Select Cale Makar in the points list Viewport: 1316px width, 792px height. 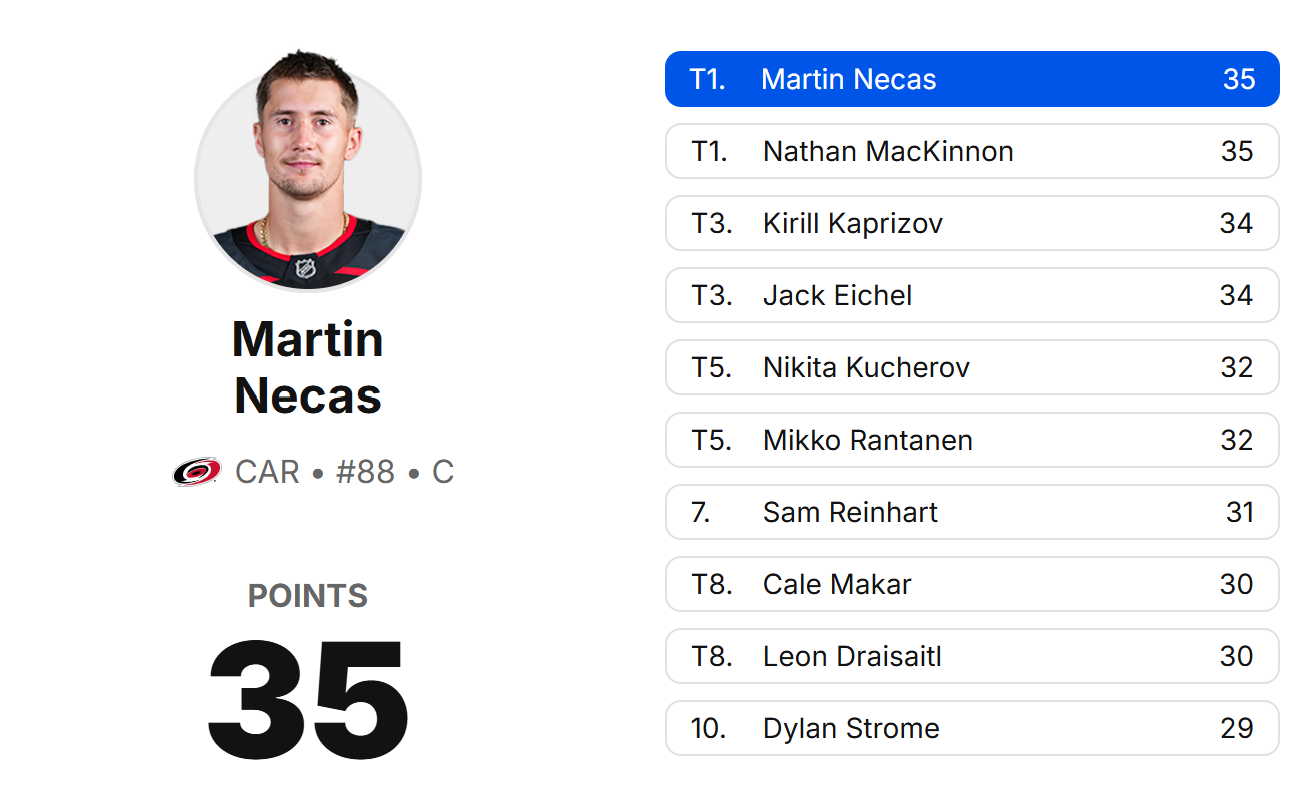point(972,584)
